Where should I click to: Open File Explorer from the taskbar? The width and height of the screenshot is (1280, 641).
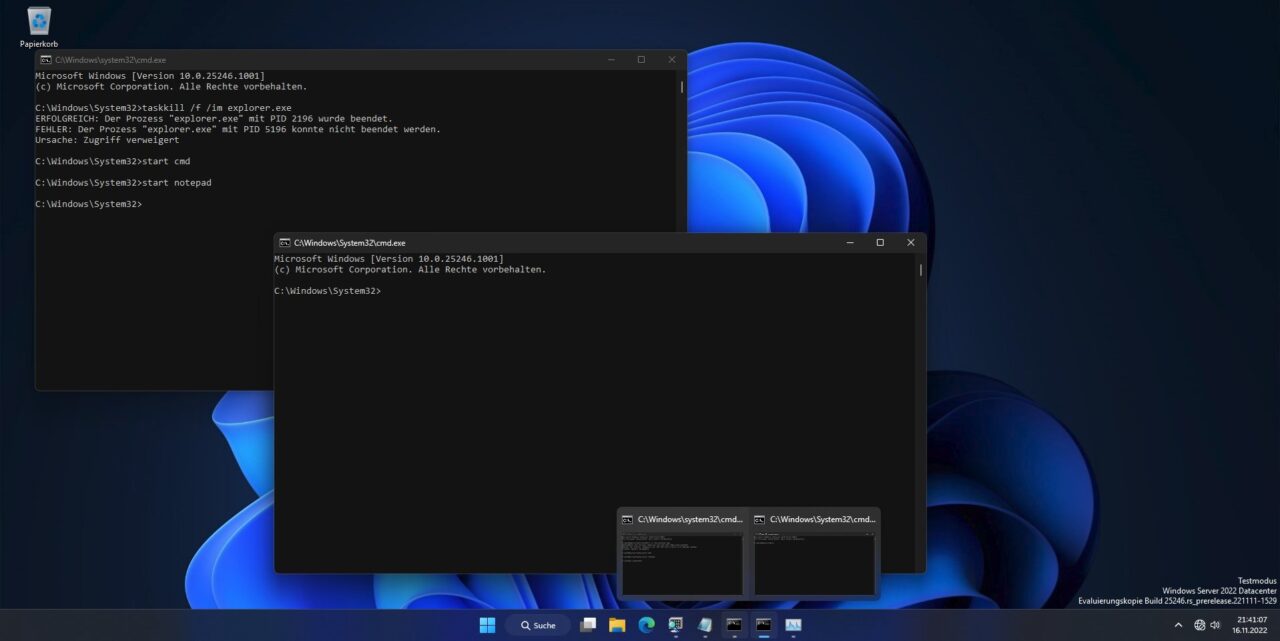pyautogui.click(x=617, y=624)
